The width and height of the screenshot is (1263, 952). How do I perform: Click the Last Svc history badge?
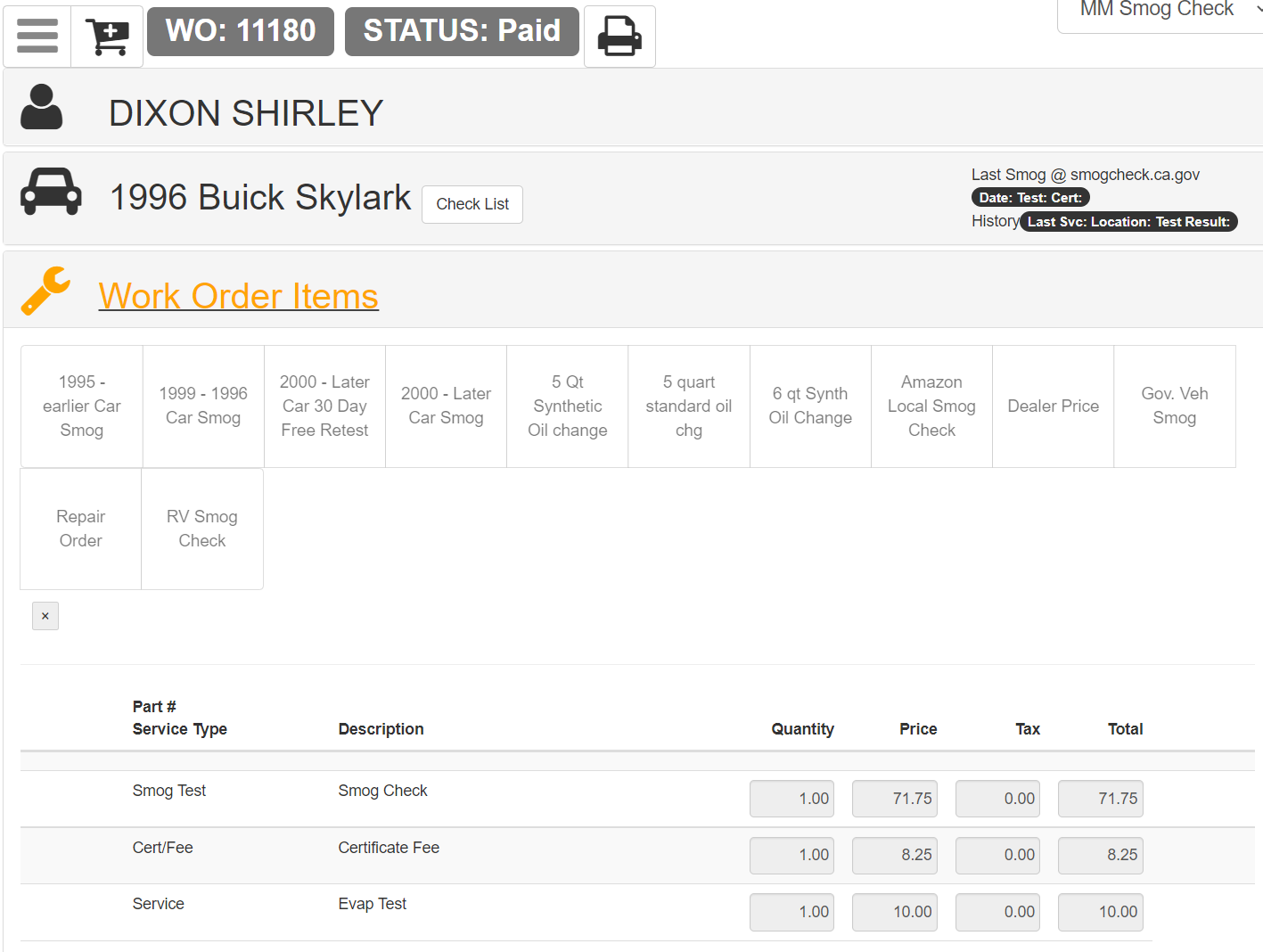pyautogui.click(x=1128, y=222)
